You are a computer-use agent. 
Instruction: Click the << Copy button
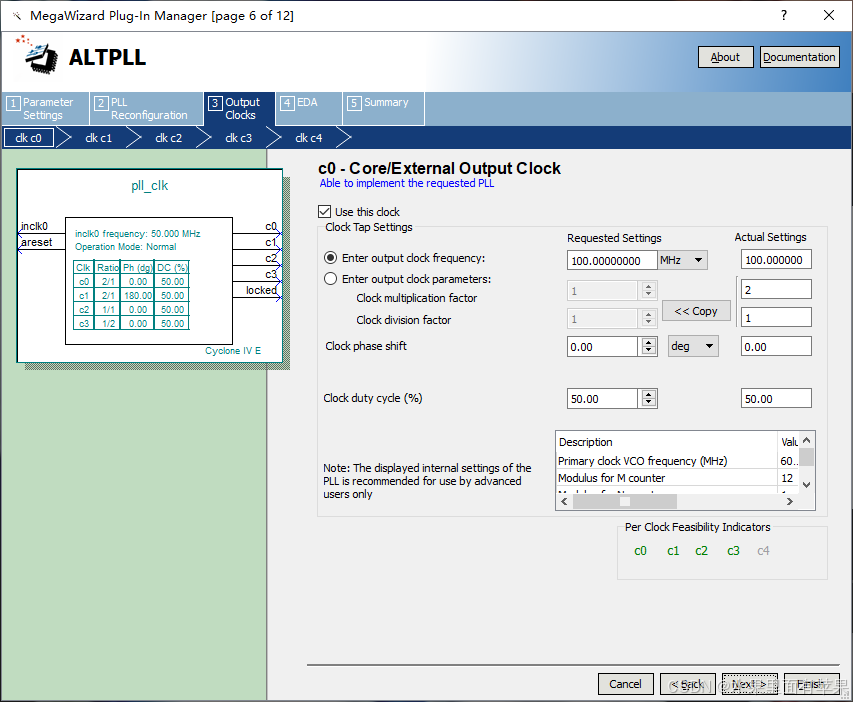(x=696, y=311)
